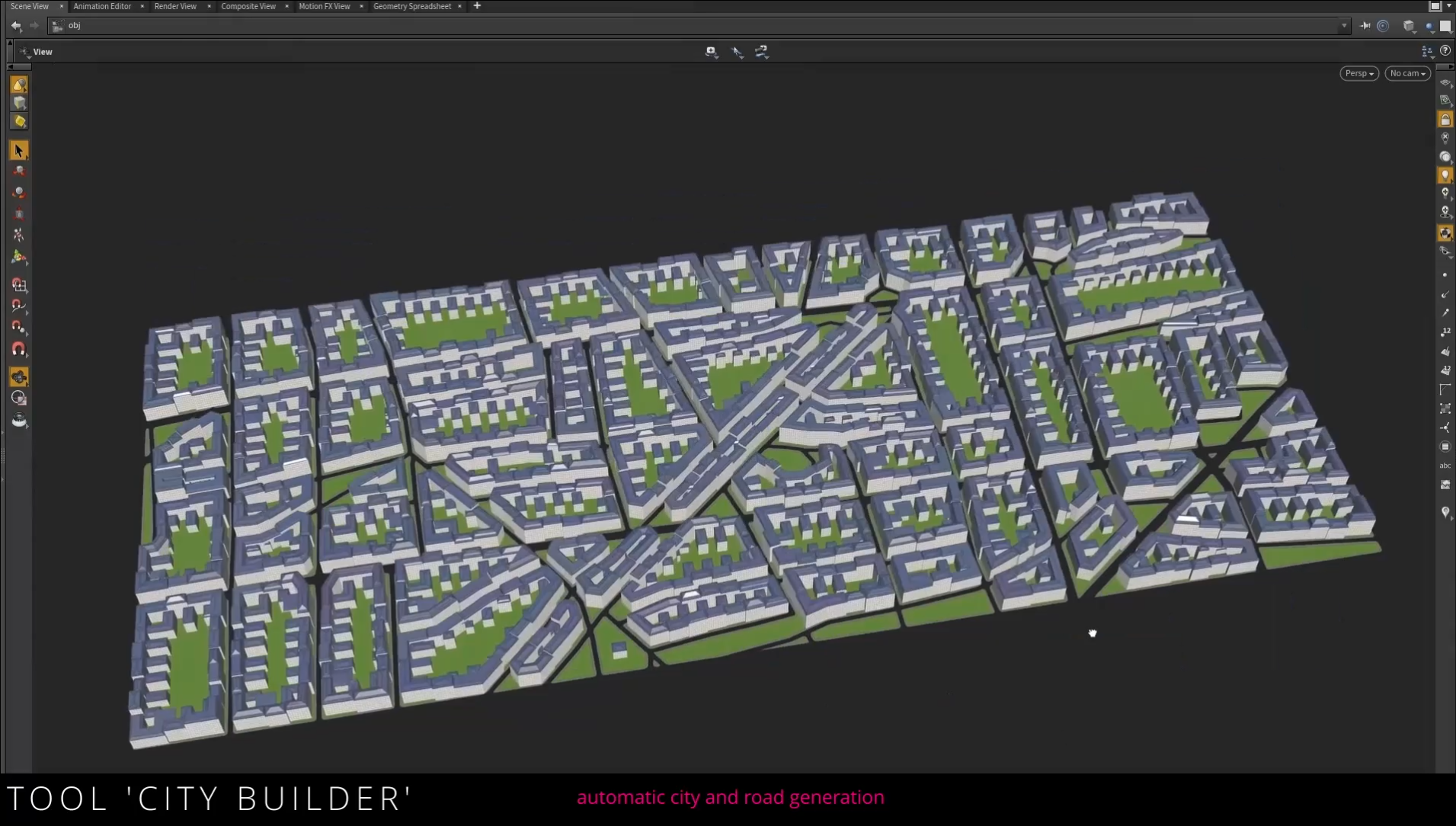Click the geometry select mode cube icon
The image size is (1456, 826).
19,103
